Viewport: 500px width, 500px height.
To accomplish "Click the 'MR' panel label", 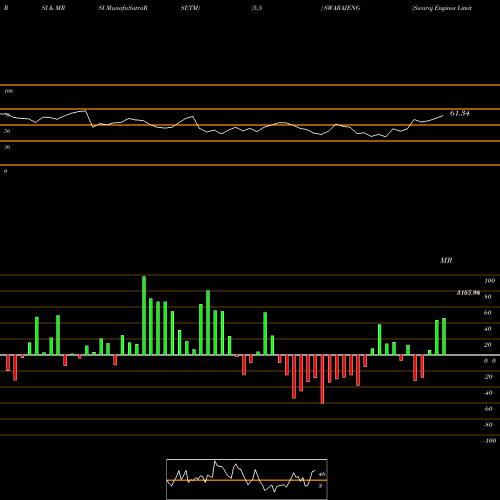I will (x=446, y=260).
